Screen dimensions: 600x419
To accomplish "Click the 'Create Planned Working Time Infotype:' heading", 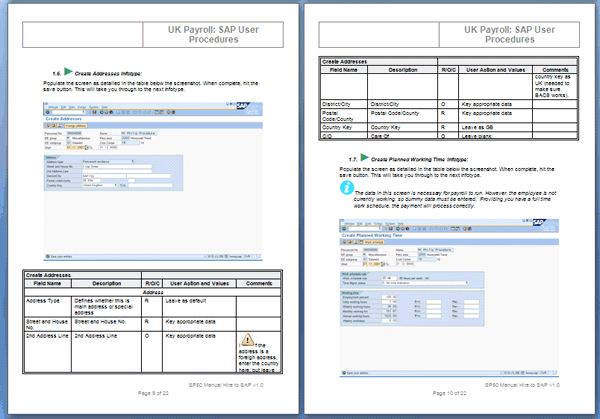I will (x=419, y=160).
